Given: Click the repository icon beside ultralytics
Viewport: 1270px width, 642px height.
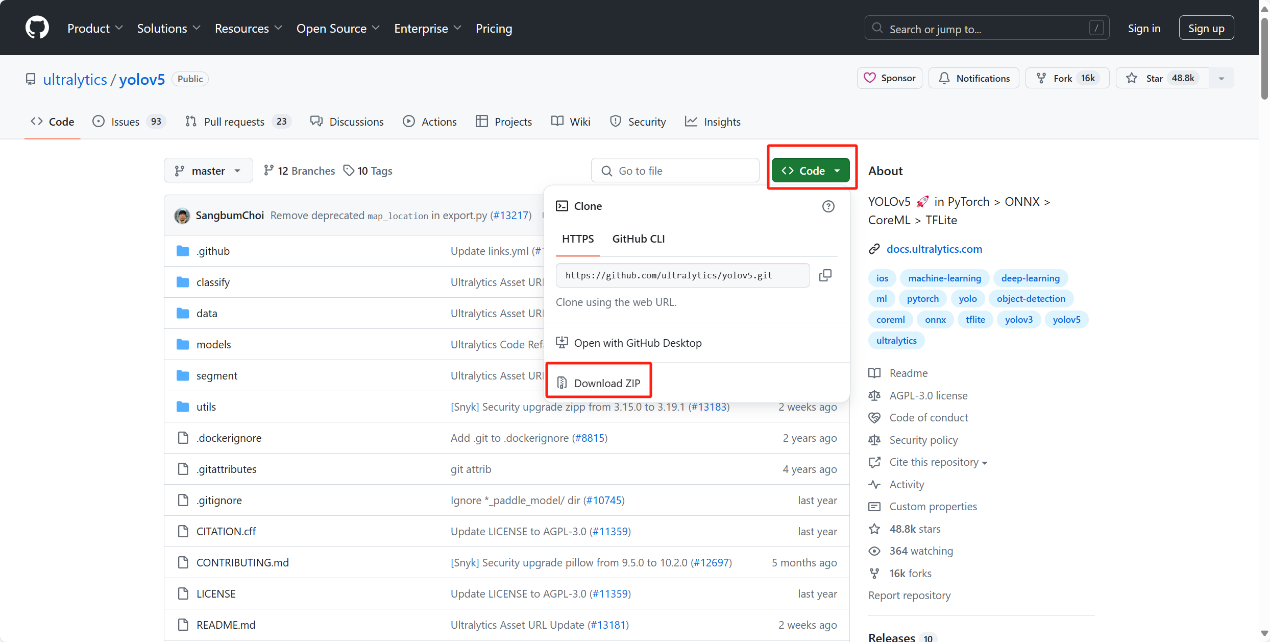Looking at the screenshot, I should click(x=31, y=79).
